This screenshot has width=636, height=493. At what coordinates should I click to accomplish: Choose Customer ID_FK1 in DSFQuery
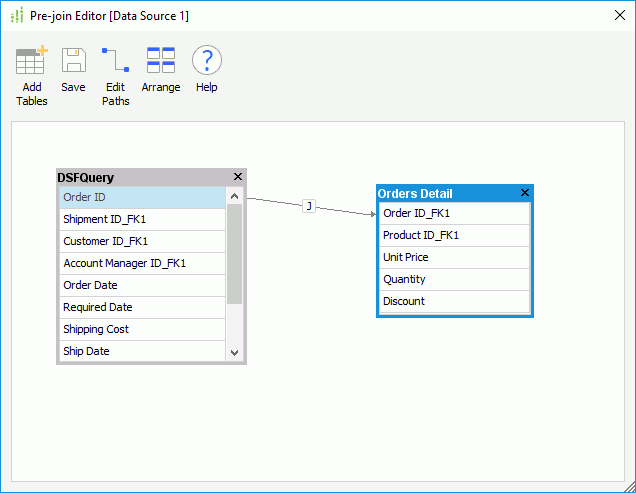[x=142, y=242]
